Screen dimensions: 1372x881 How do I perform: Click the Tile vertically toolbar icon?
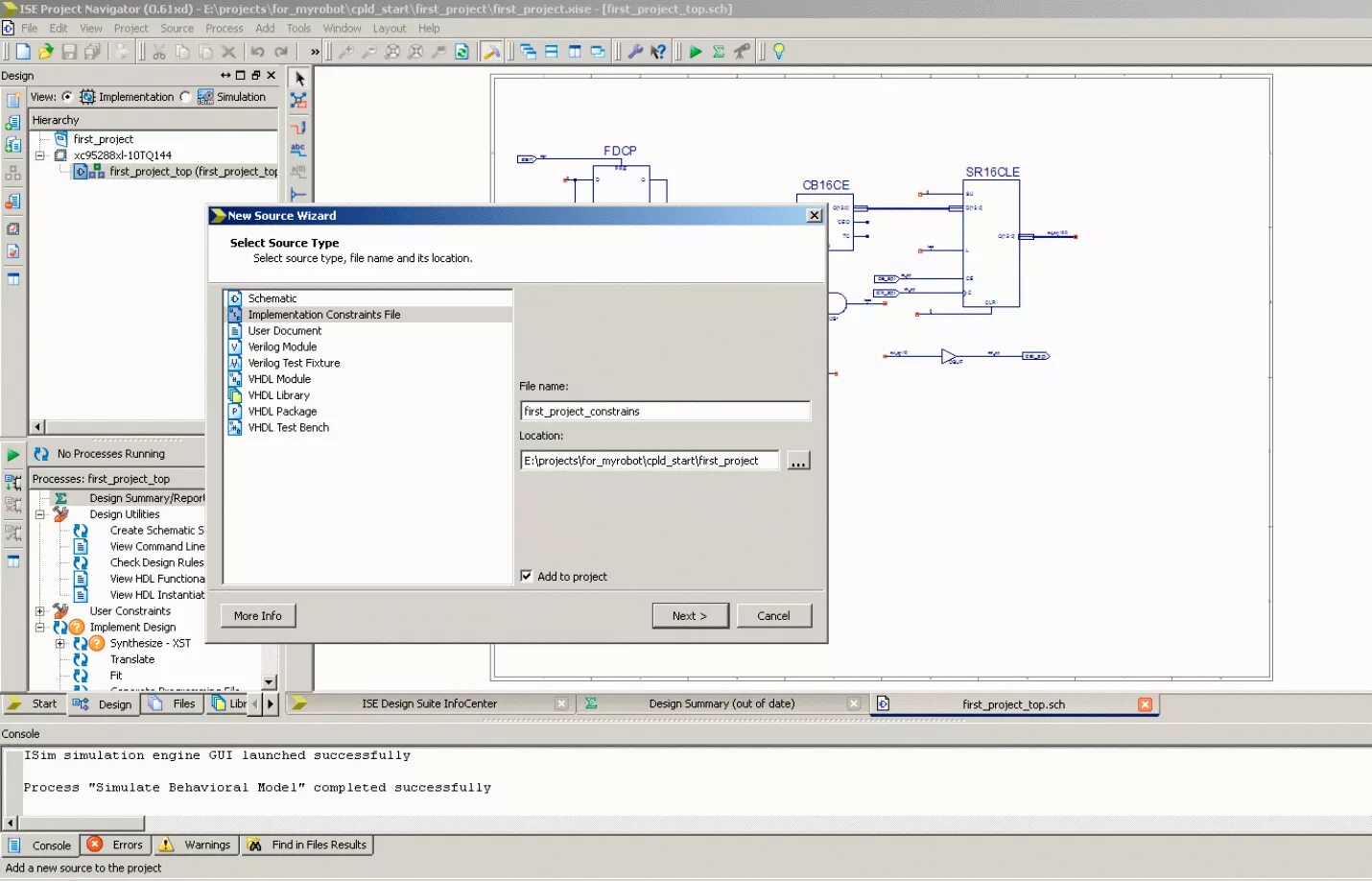[575, 52]
